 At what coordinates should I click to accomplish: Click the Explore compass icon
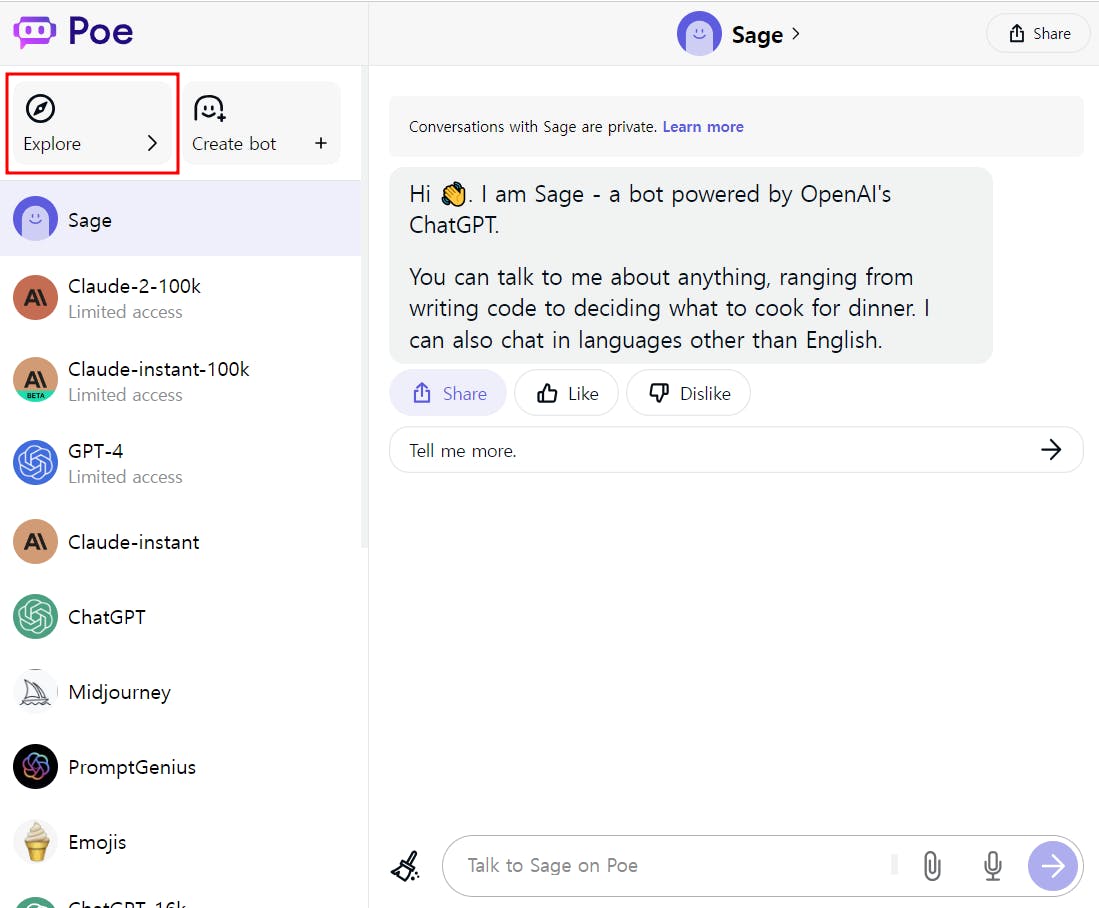[x=40, y=109]
